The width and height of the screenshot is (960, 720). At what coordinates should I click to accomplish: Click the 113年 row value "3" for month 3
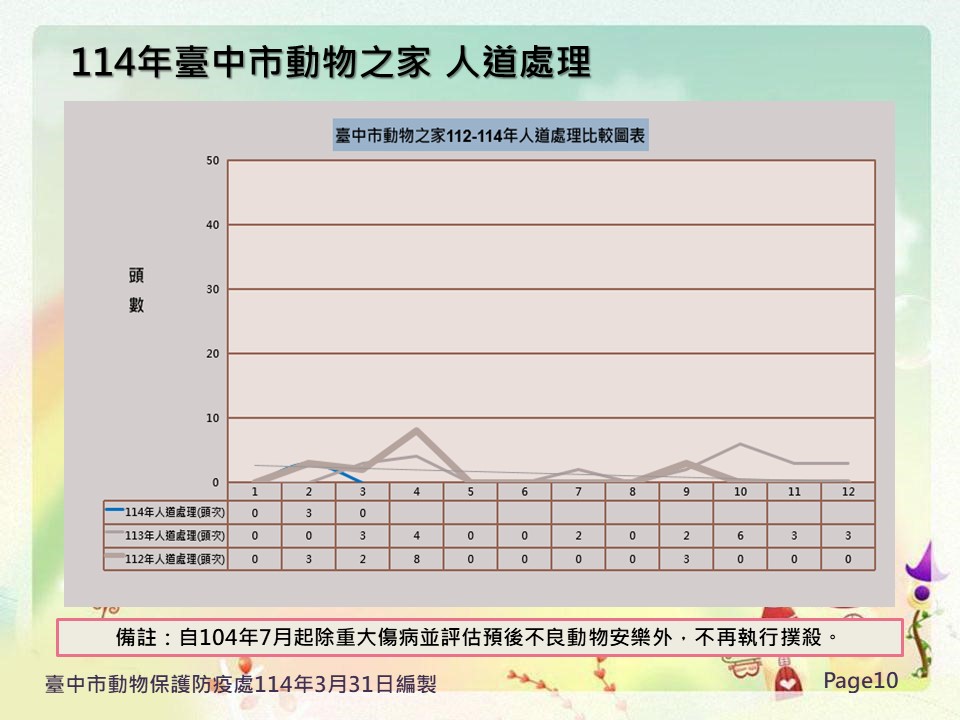362,536
